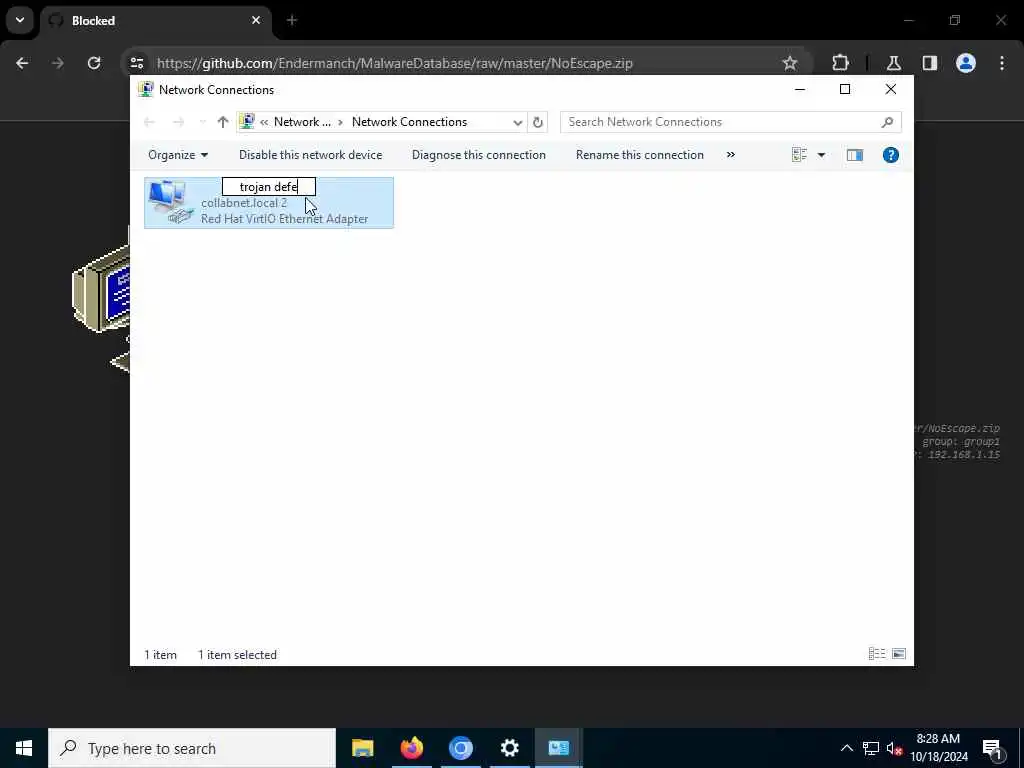Open the Chrome tab search dropdown
This screenshot has height=768, width=1024.
click(x=20, y=20)
